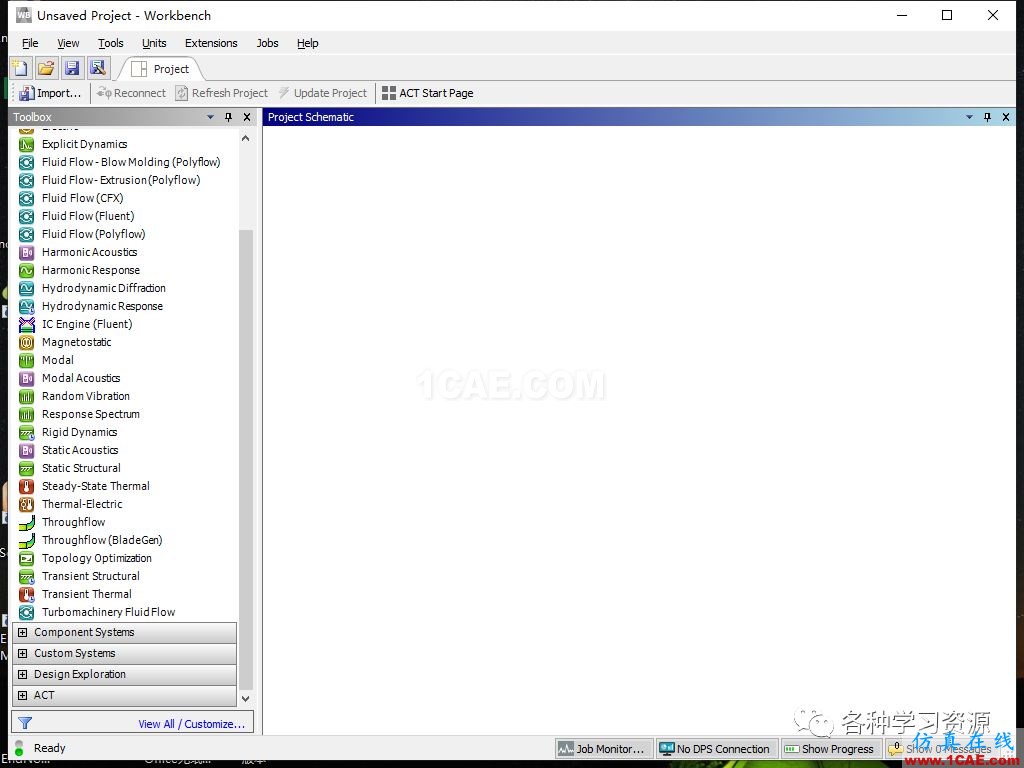Expand the ACT toolbox group
The width and height of the screenshot is (1024, 768).
click(x=23, y=695)
